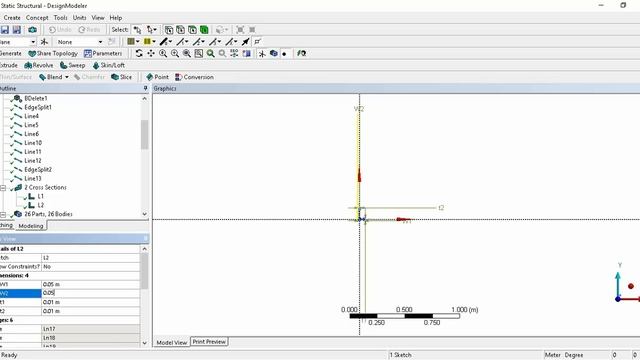Open the Blend dropdown arrow

(67, 77)
